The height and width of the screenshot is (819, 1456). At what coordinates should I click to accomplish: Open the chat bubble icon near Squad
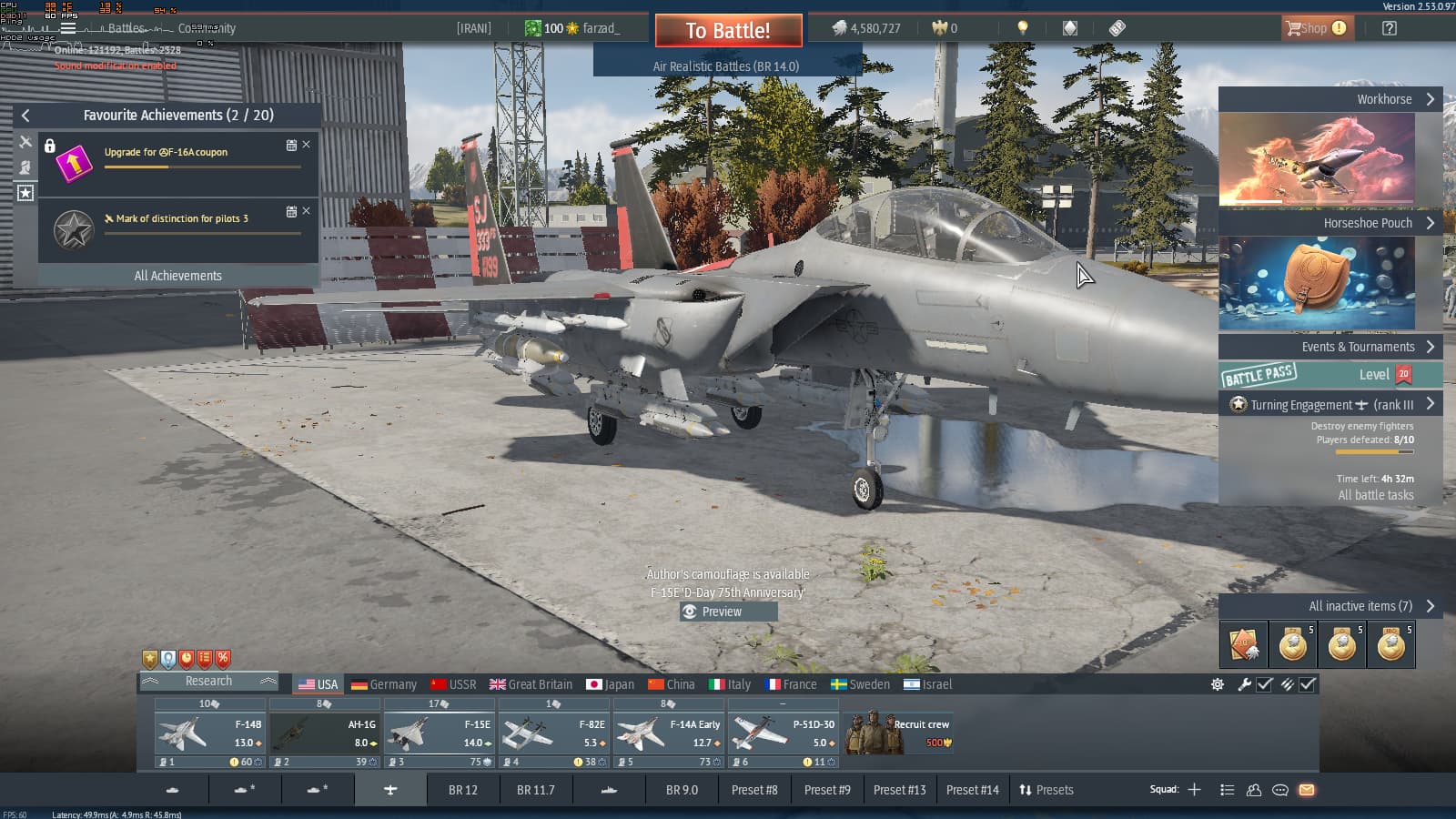click(1279, 790)
